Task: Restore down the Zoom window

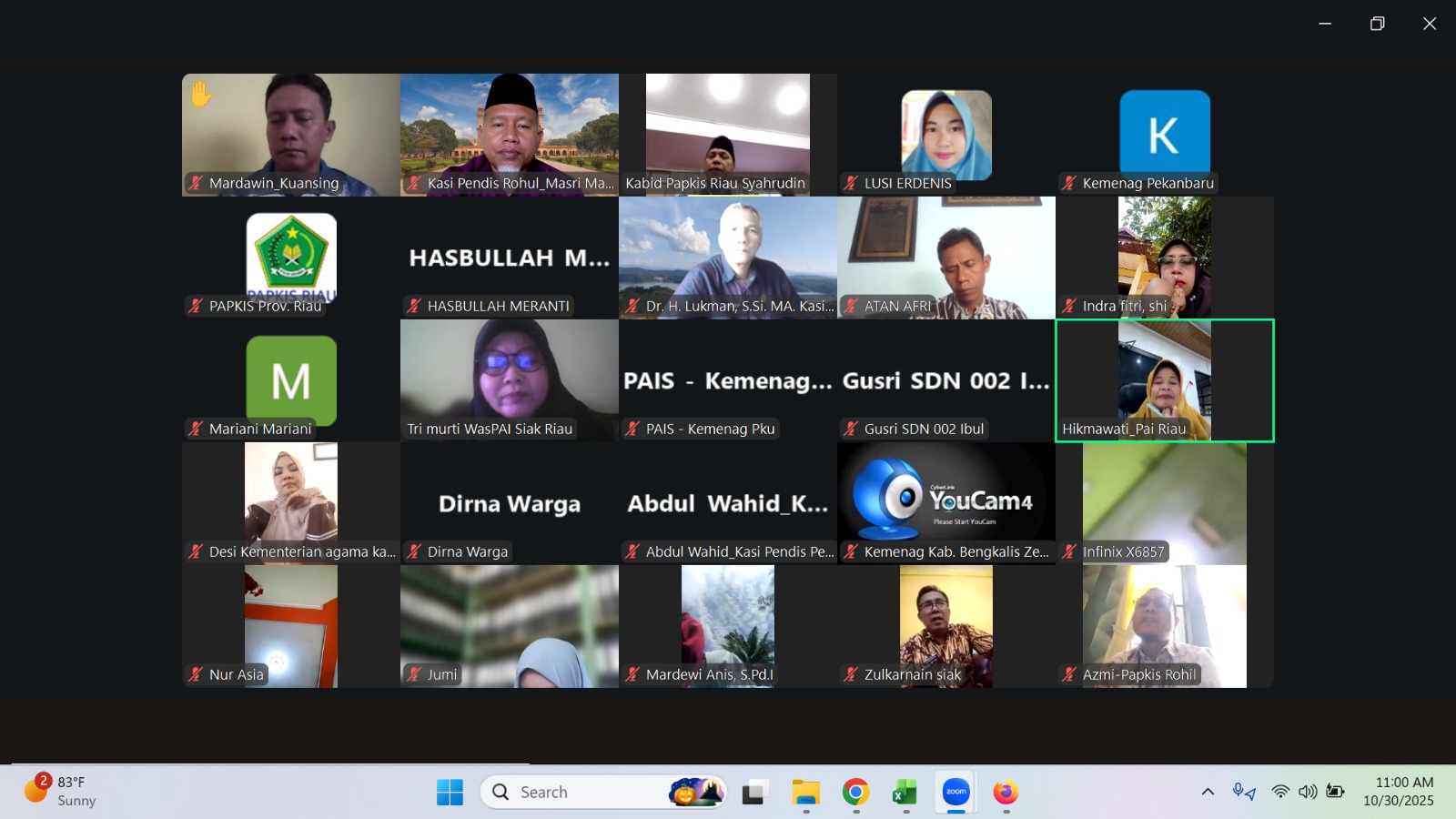Action: (1377, 24)
